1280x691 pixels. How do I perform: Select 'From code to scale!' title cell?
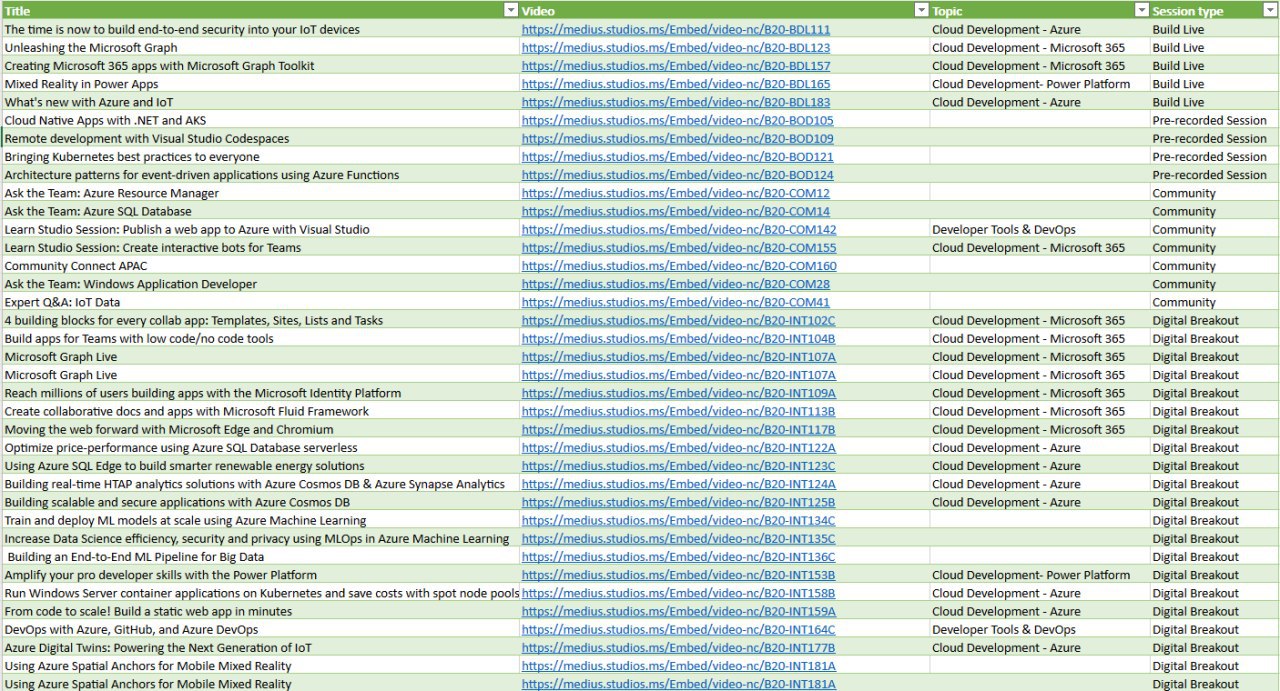(x=260, y=611)
